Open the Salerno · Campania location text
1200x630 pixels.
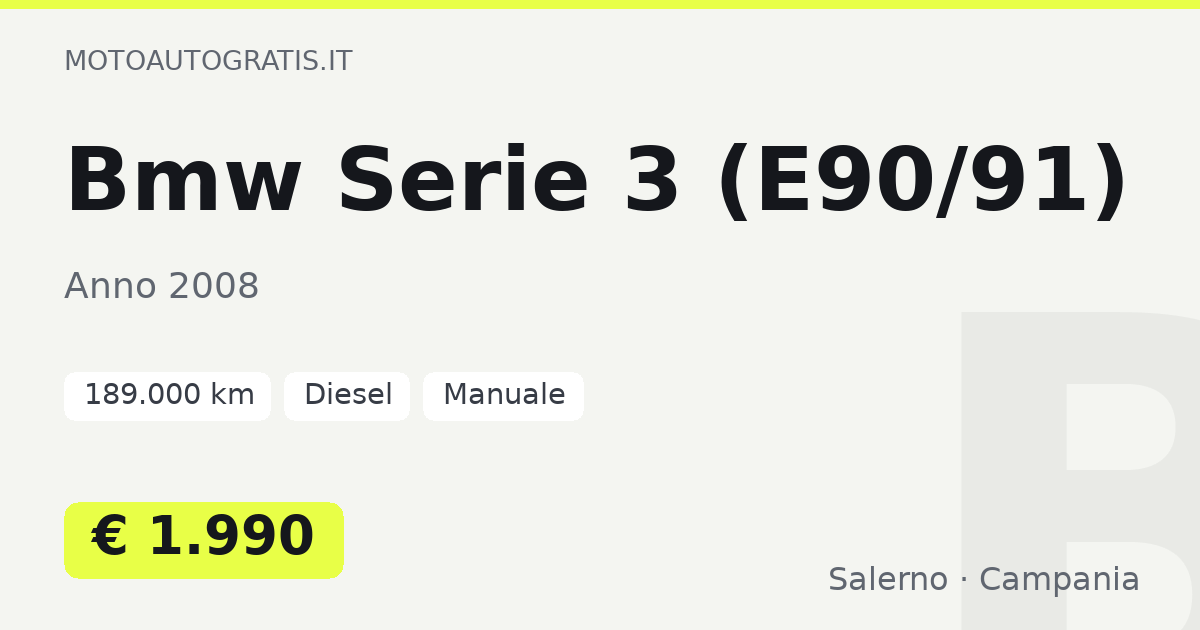[984, 580]
